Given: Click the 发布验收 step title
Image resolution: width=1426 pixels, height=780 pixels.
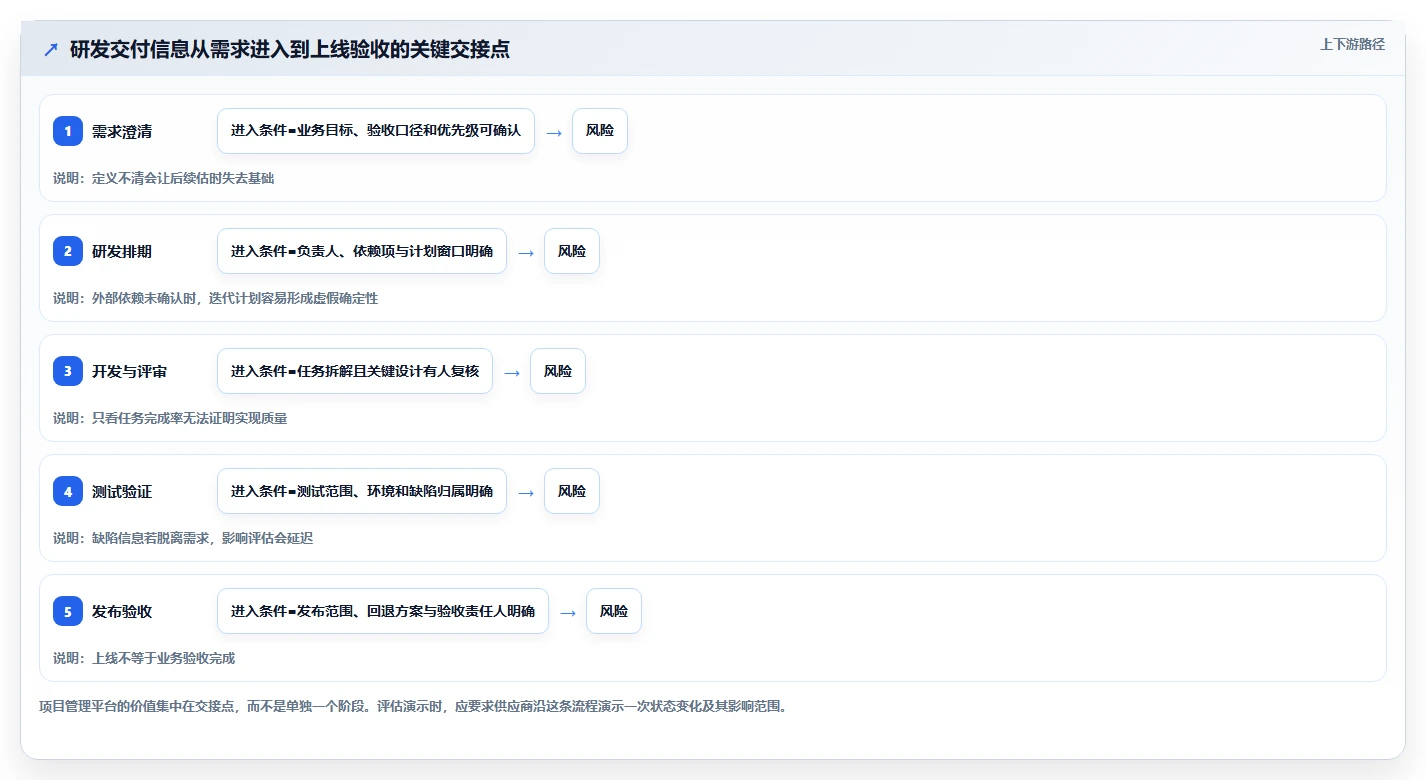Looking at the screenshot, I should click(x=122, y=611).
